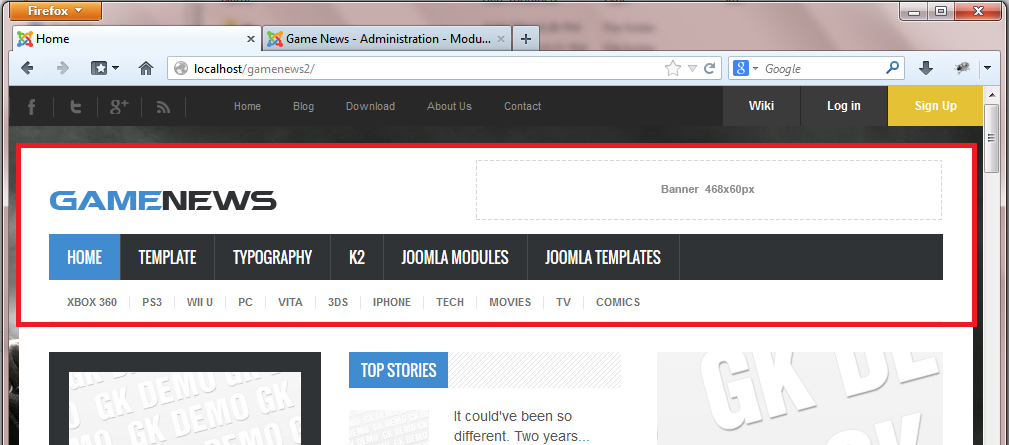
Task: Open the PS3 category link
Action: [152, 302]
